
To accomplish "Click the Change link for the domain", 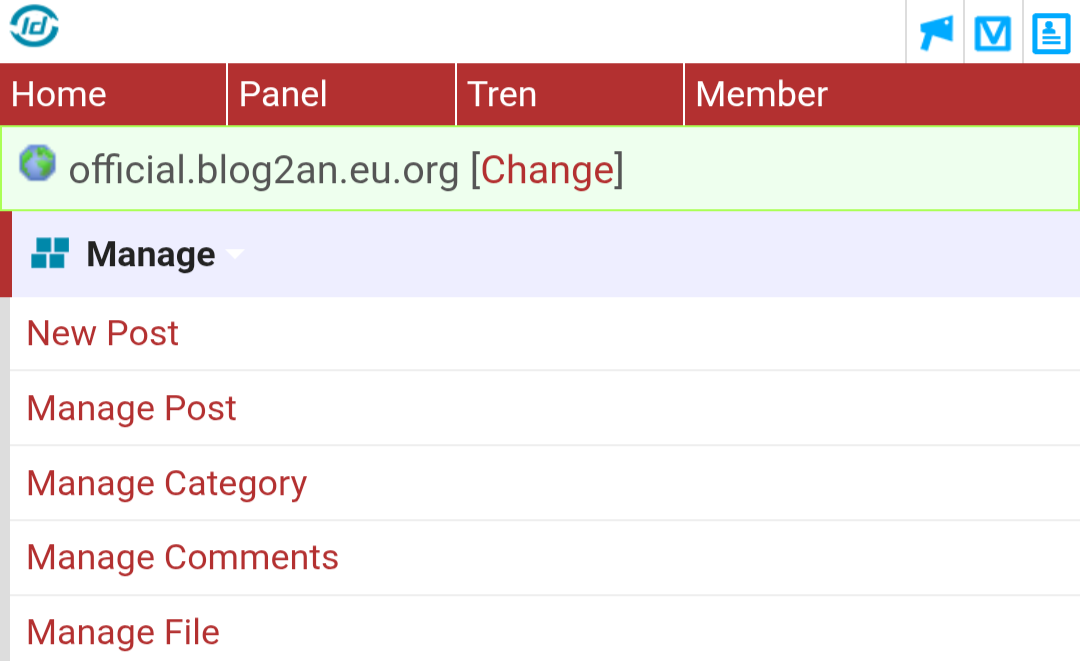I will [547, 171].
